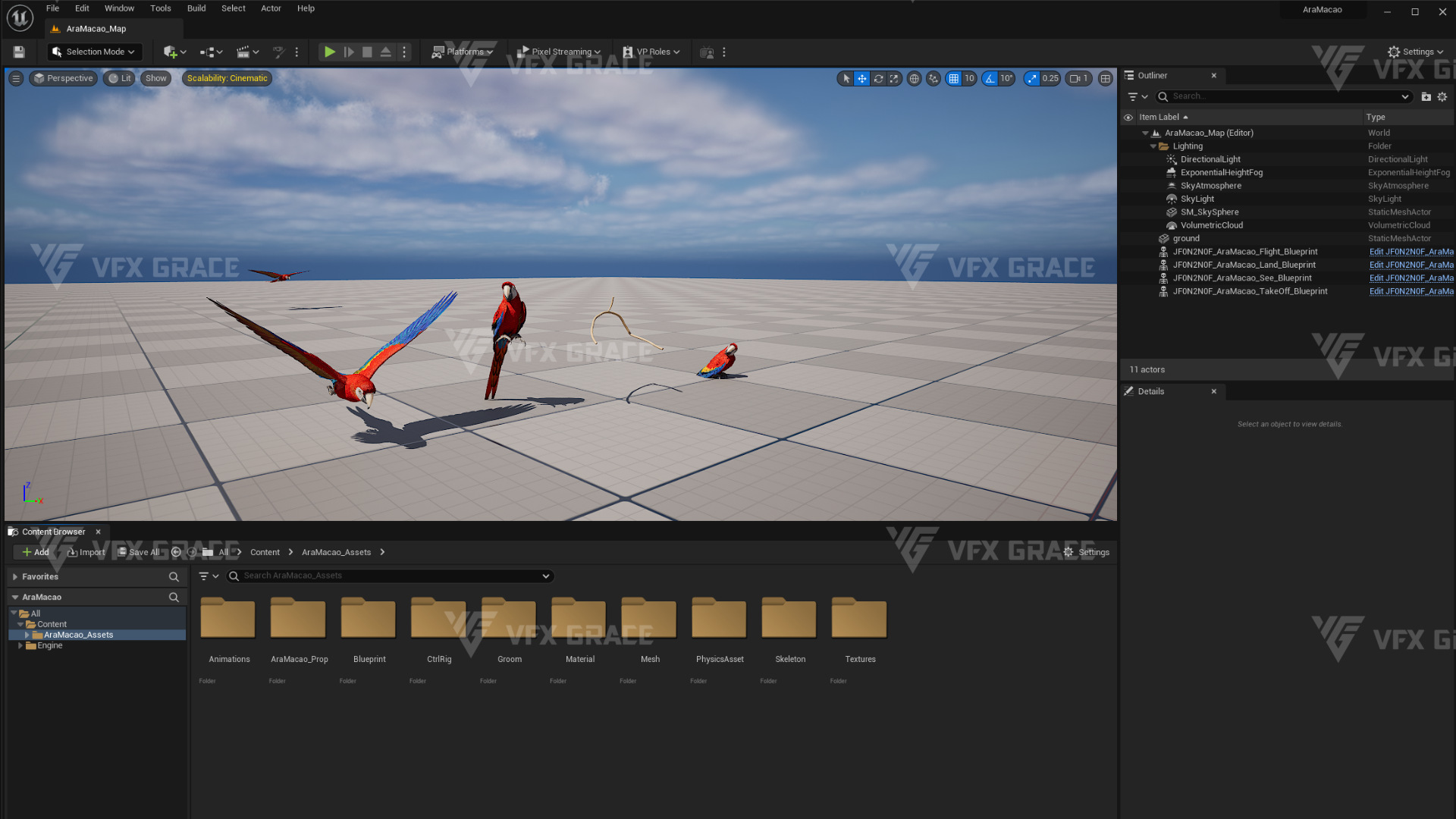Toggle world/local coordinate globe icon
The image size is (1456, 819).
click(915, 79)
